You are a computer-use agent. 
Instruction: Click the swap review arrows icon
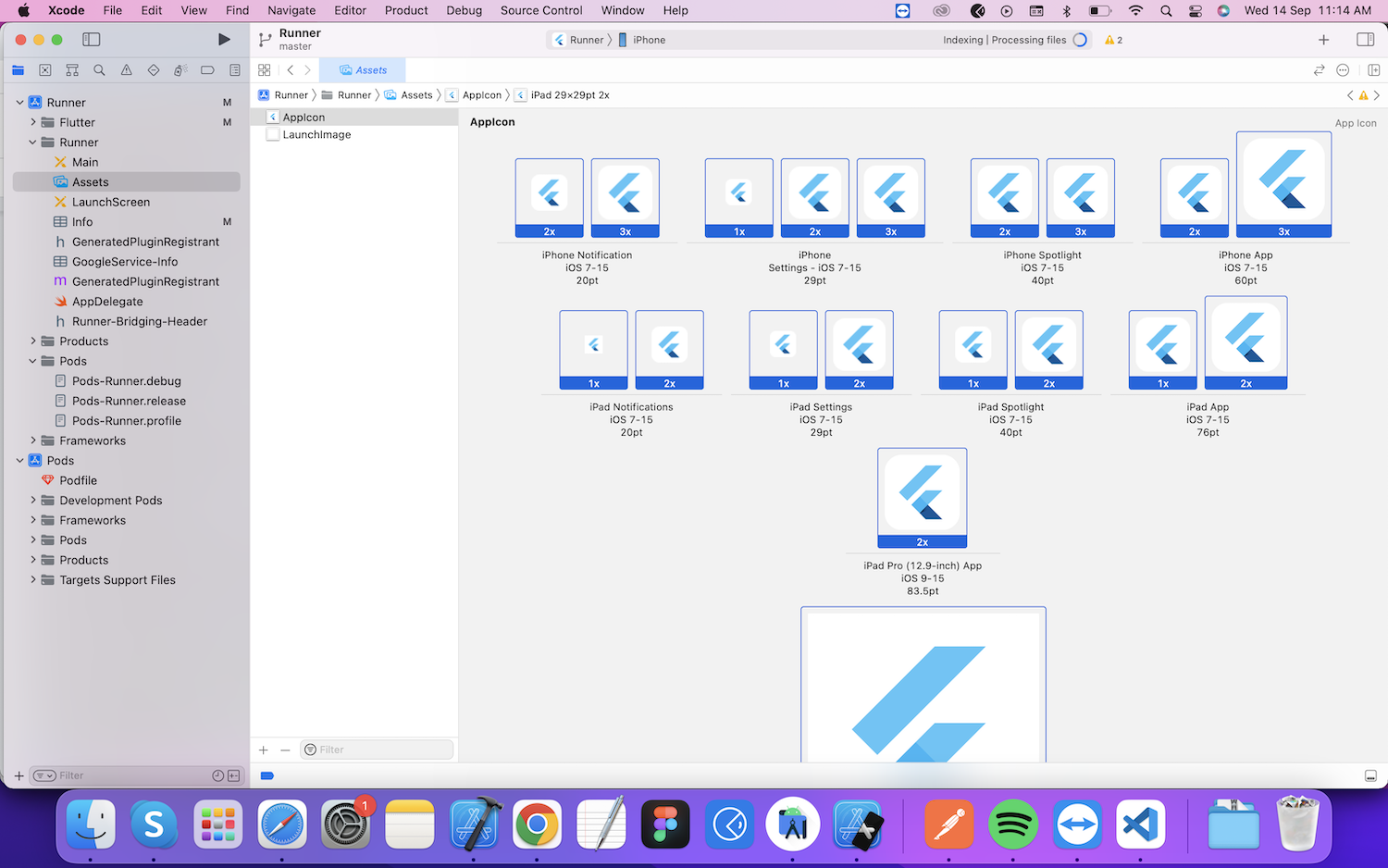(1320, 70)
